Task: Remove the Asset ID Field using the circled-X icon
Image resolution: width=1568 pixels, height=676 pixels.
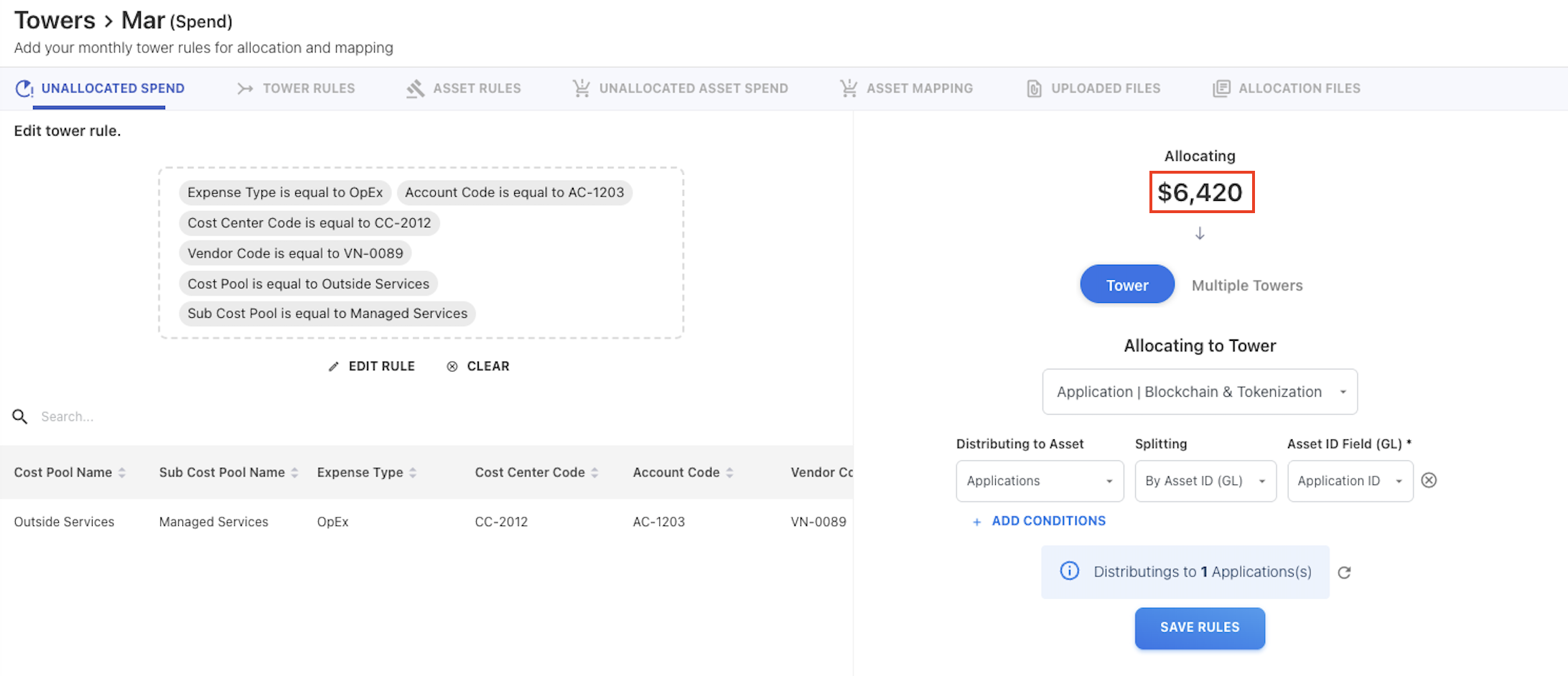Action: pos(1429,481)
